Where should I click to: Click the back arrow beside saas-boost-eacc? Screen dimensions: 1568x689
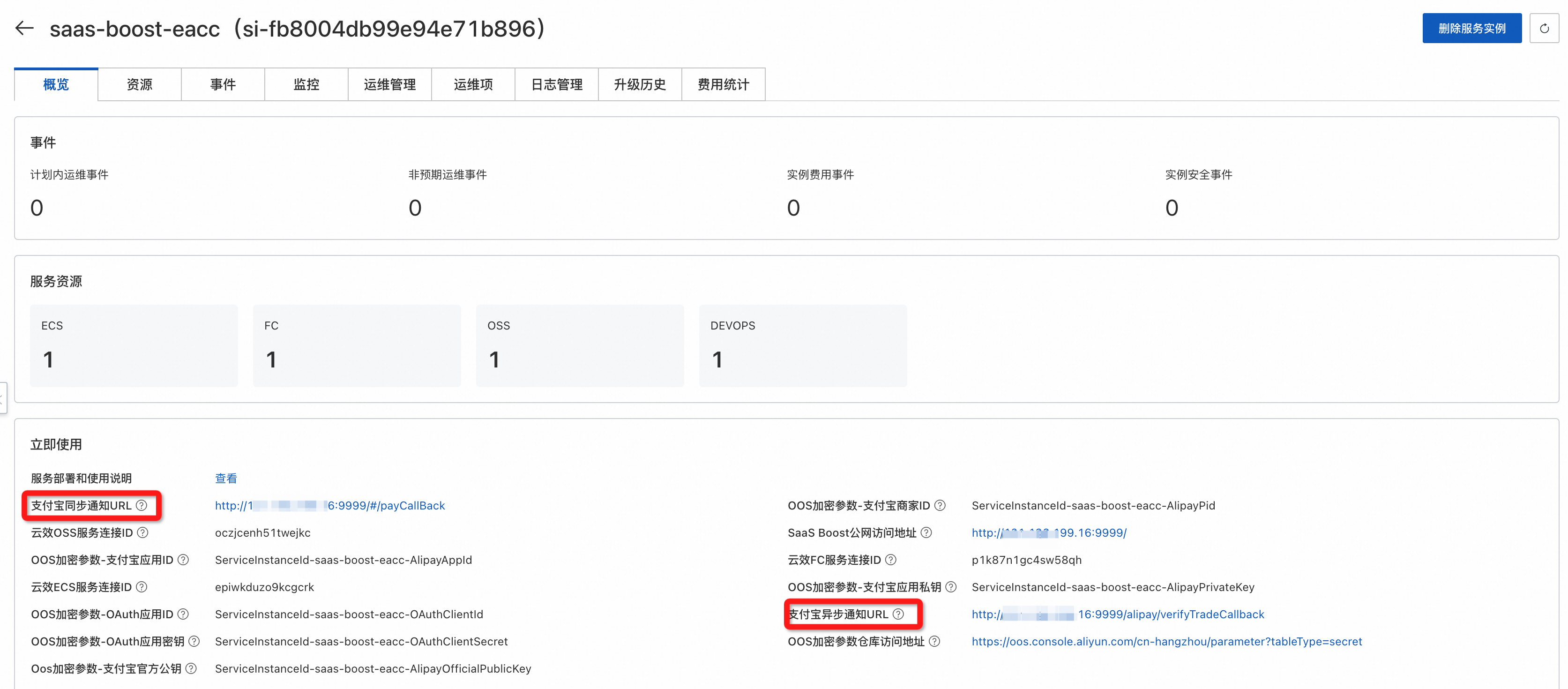click(x=24, y=28)
